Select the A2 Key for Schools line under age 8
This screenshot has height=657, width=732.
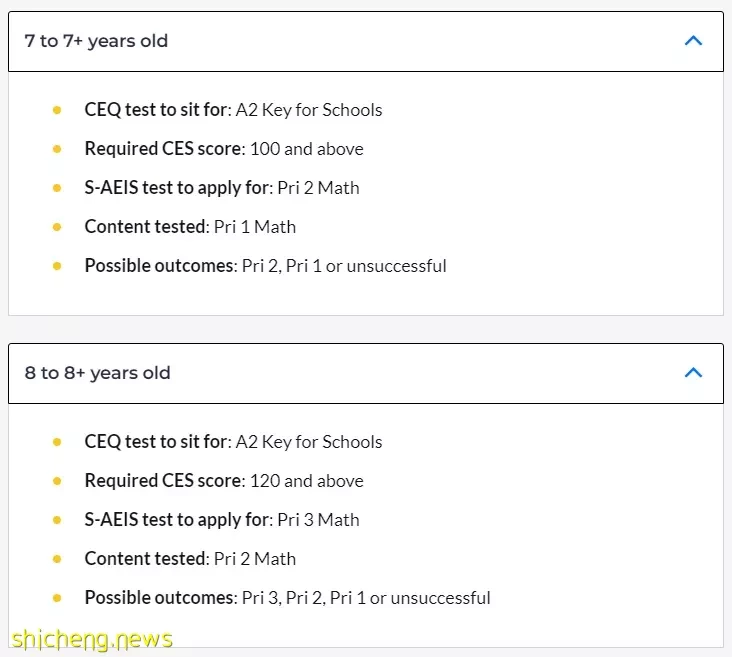coord(233,442)
